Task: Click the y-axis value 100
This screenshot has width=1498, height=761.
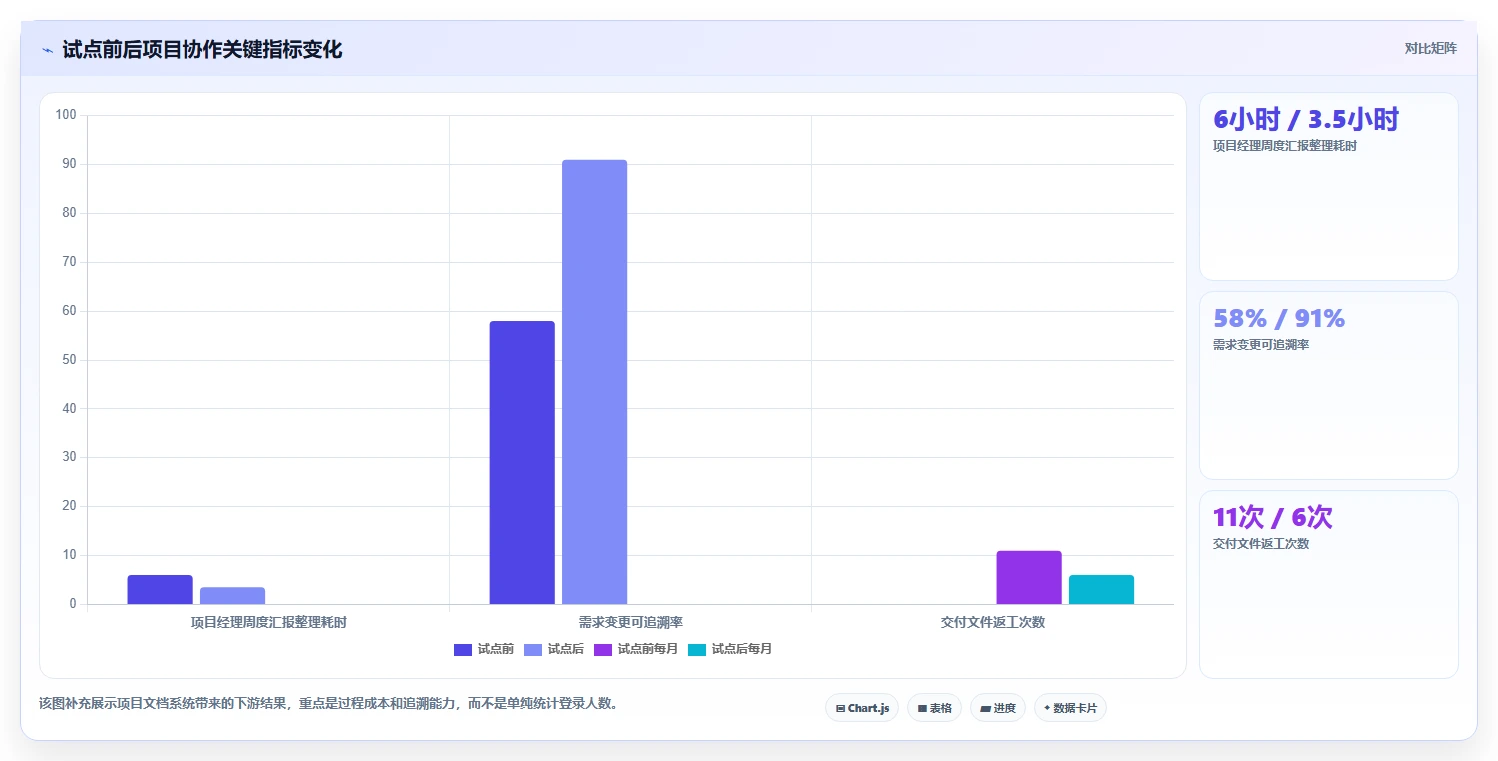Action: (x=66, y=115)
